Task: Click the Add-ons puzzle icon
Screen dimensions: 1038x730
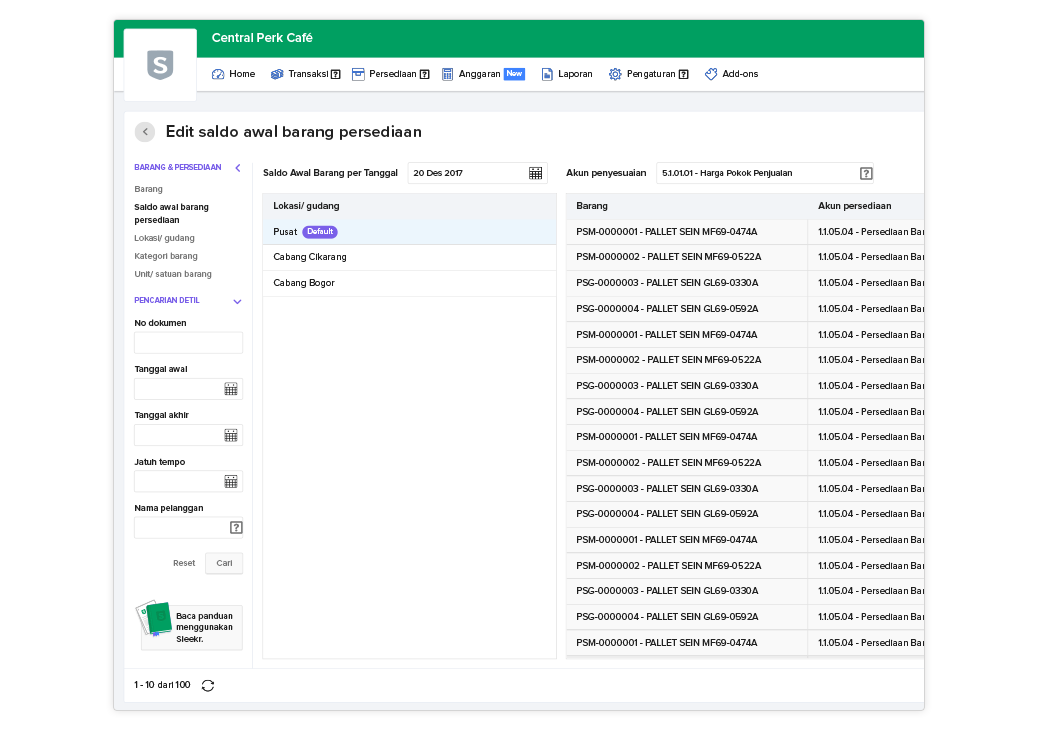Action: pos(711,74)
